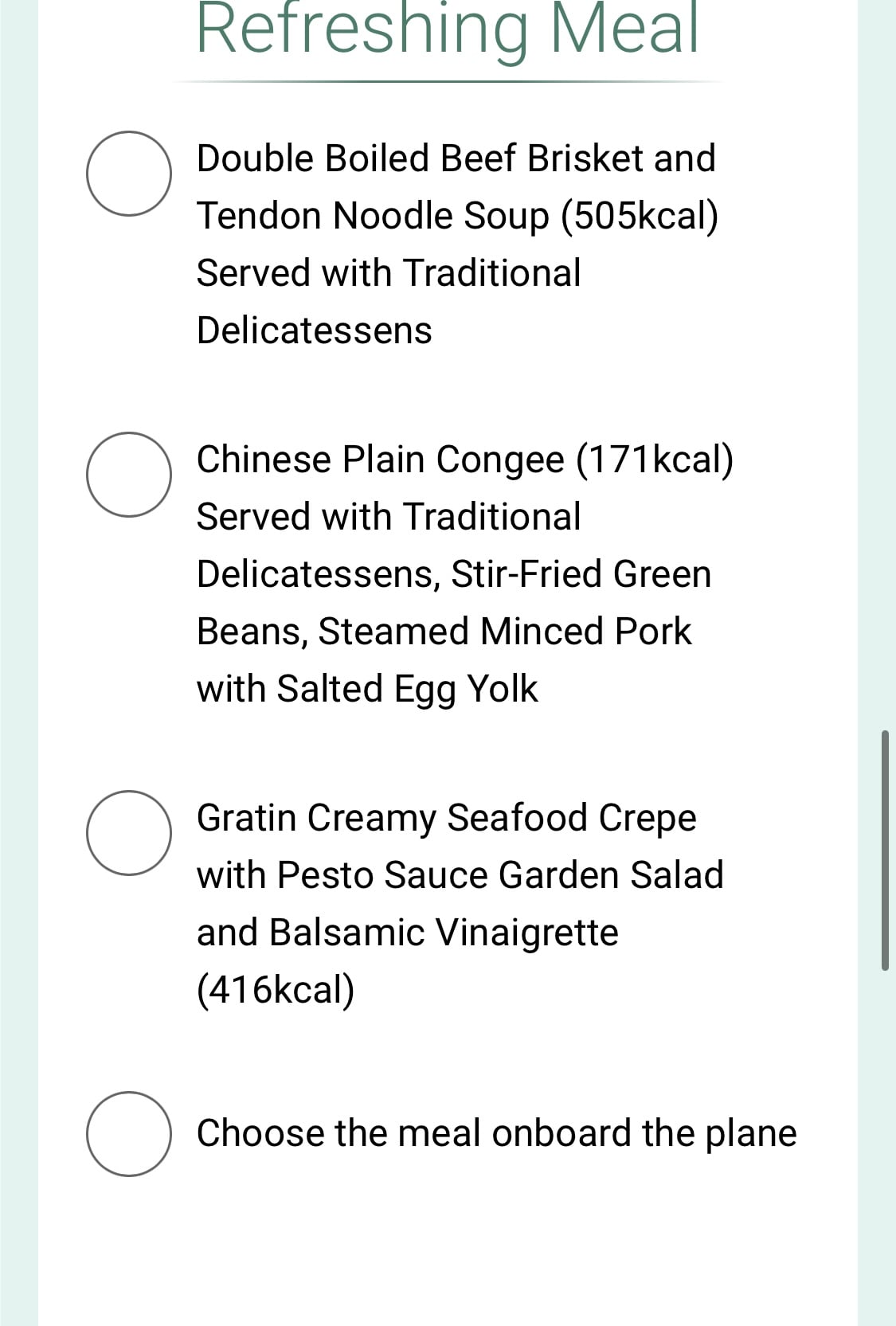Tap 'with Salted Egg Yolk' text

367,689
